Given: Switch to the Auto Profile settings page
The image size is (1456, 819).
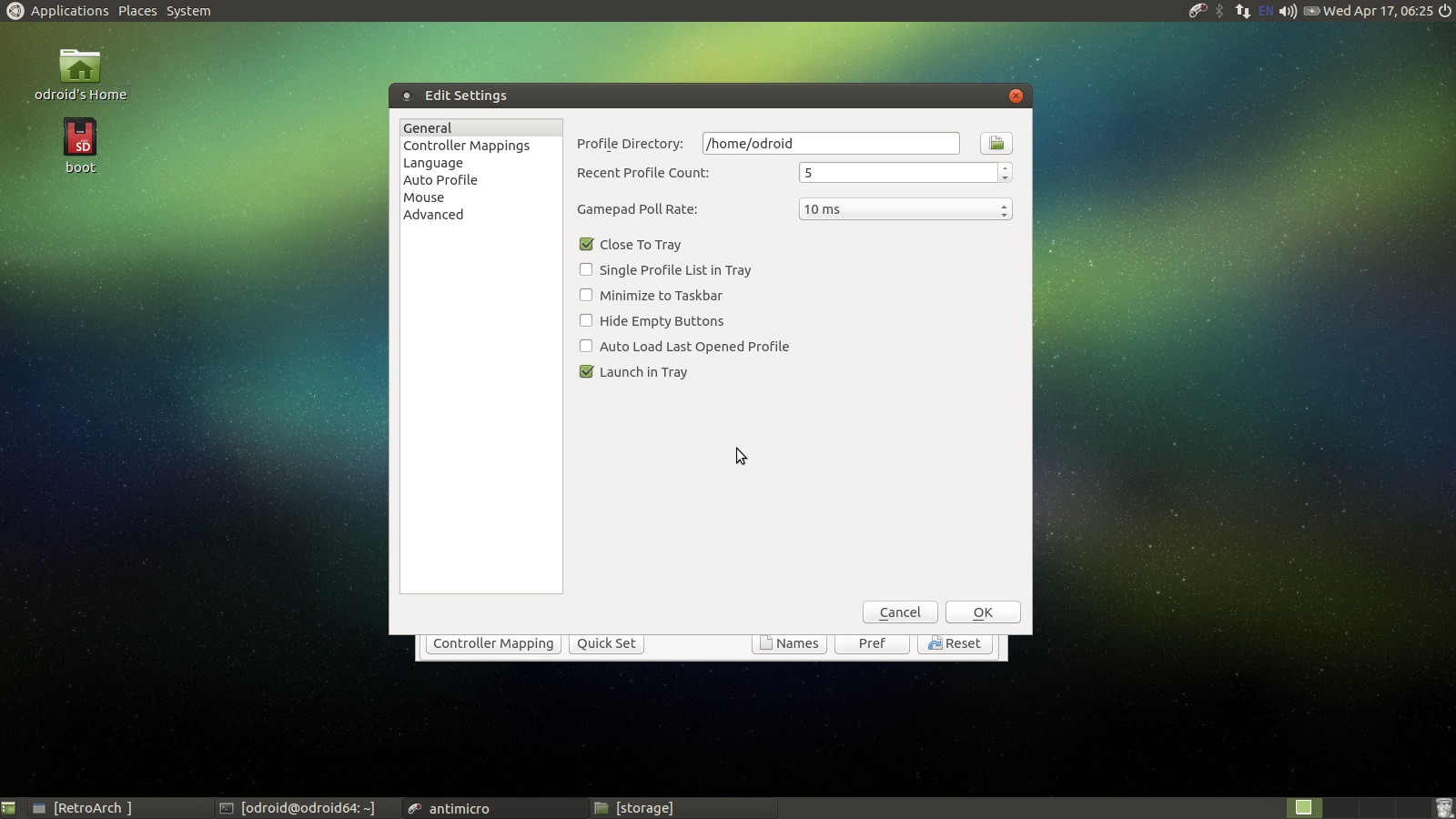Looking at the screenshot, I should point(440,180).
